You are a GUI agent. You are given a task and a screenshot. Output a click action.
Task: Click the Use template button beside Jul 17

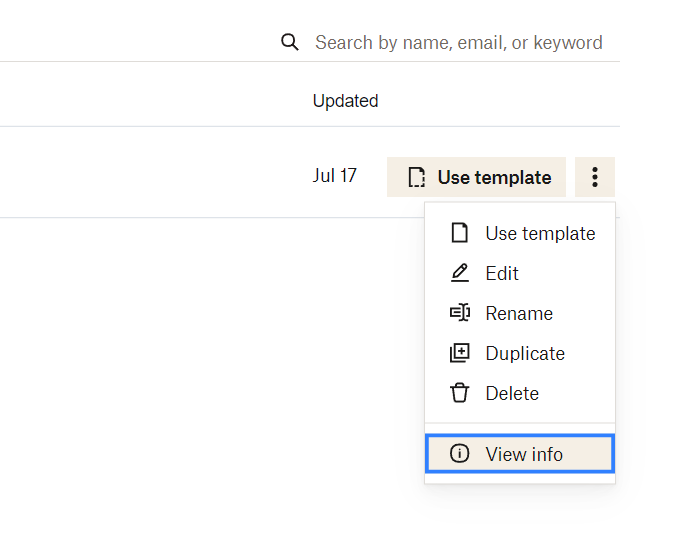click(x=476, y=177)
